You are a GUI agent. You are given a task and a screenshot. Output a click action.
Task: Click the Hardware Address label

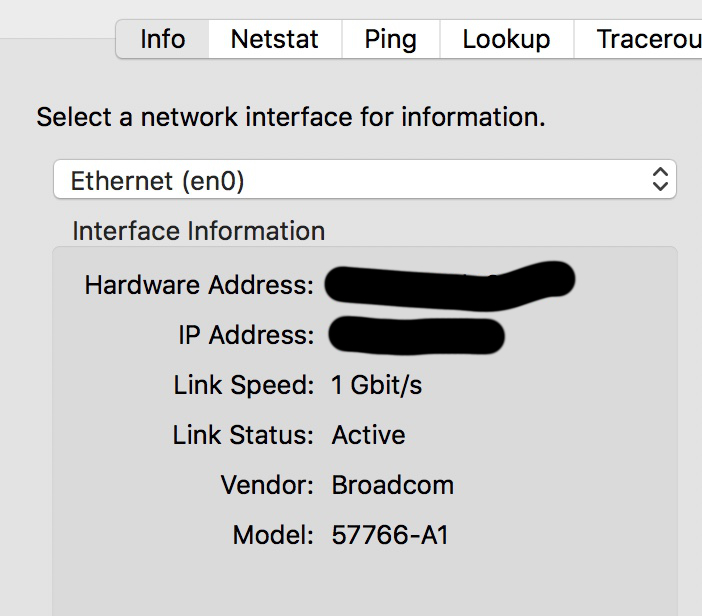pos(199,285)
